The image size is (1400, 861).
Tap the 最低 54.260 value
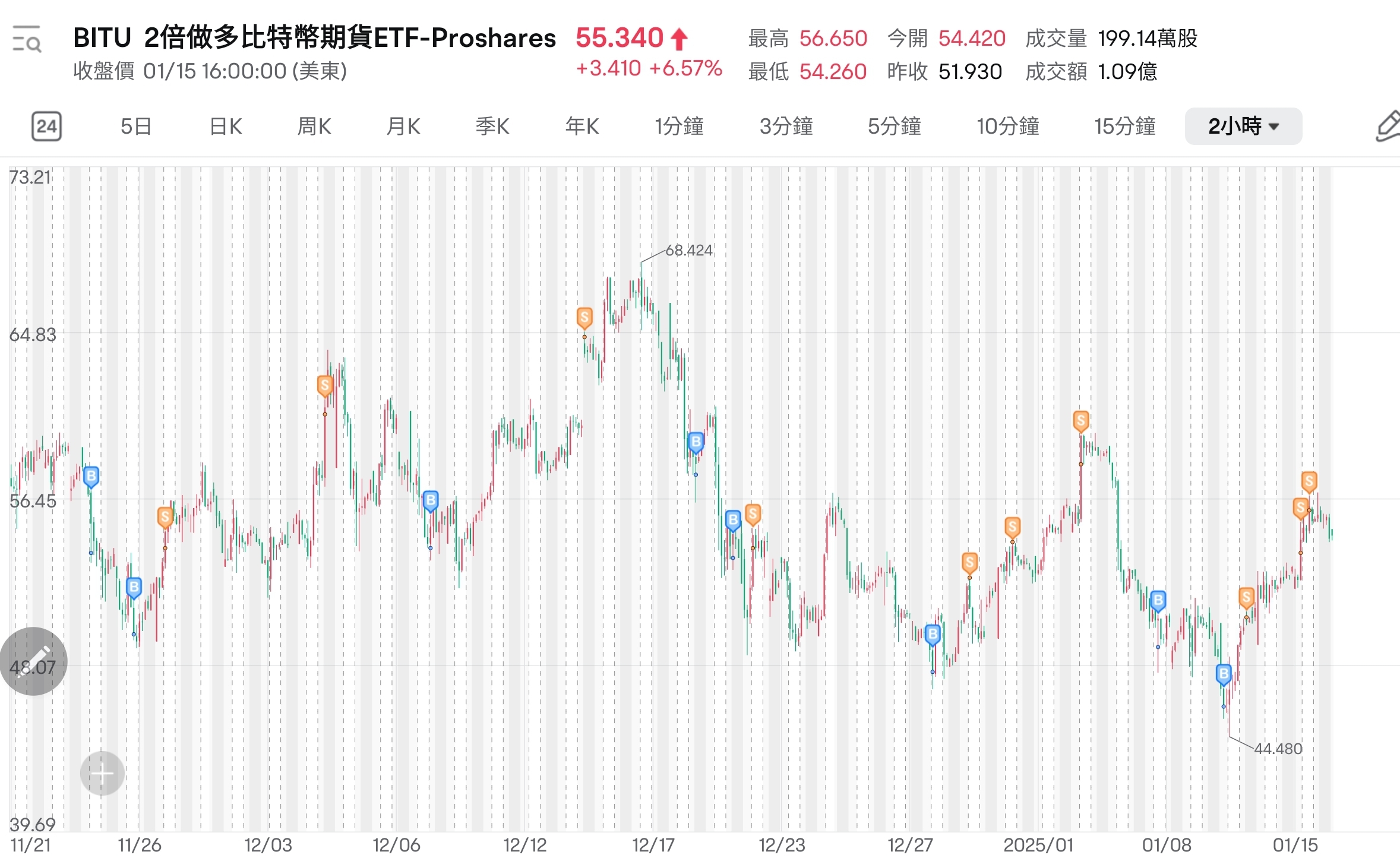coord(833,72)
